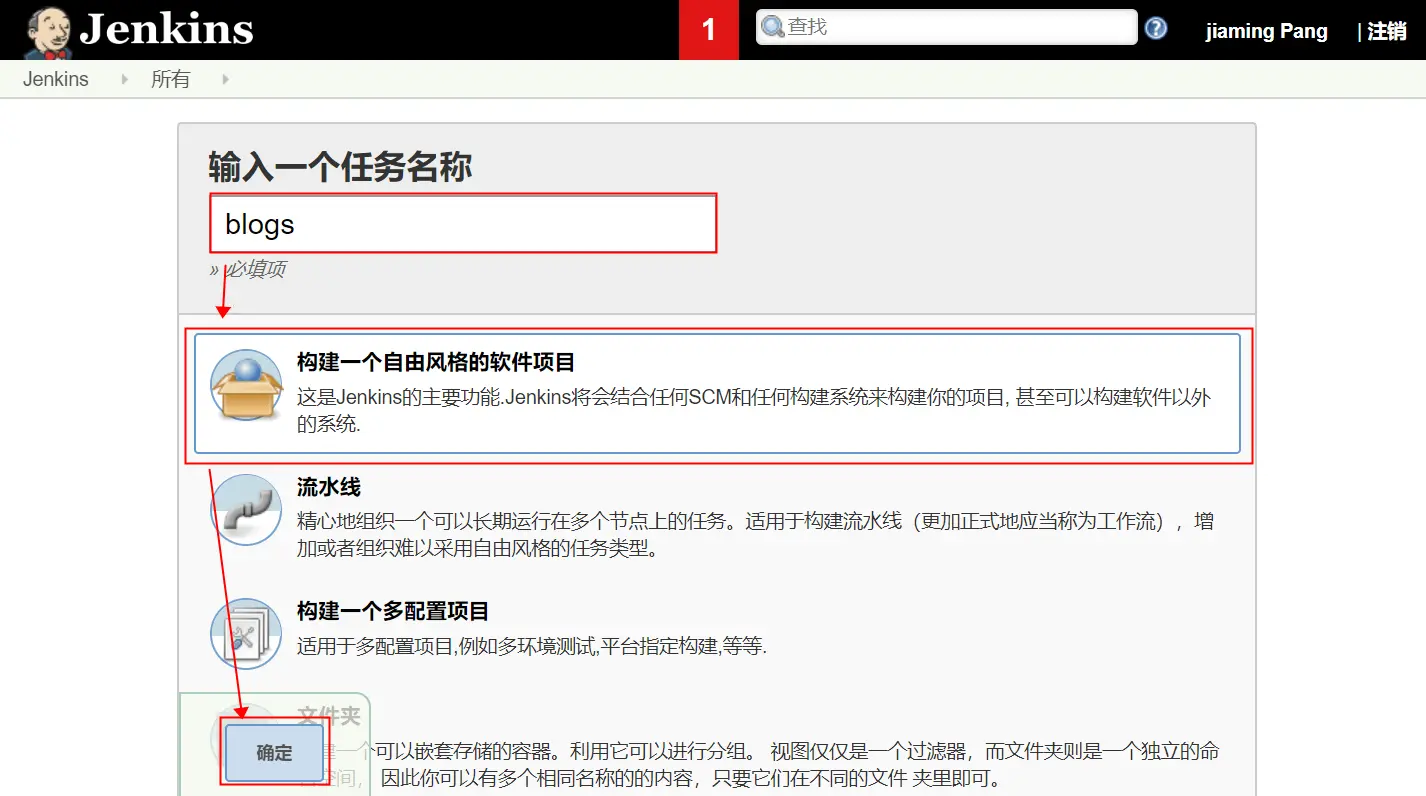This screenshot has height=796, width=1426.
Task: Click pipeline description starting 精心地组织一个
Action: tap(755, 535)
